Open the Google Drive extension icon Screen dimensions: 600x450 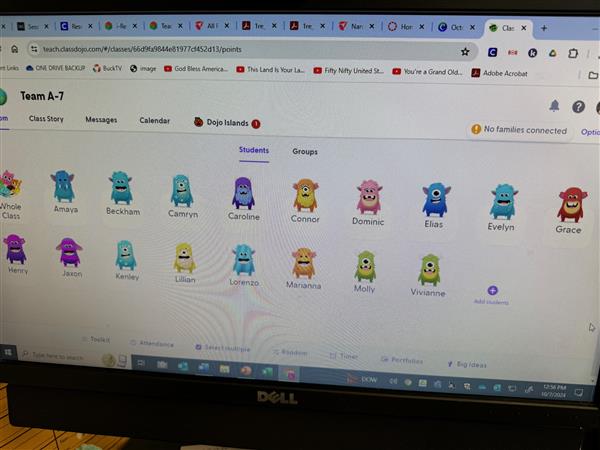(x=552, y=53)
